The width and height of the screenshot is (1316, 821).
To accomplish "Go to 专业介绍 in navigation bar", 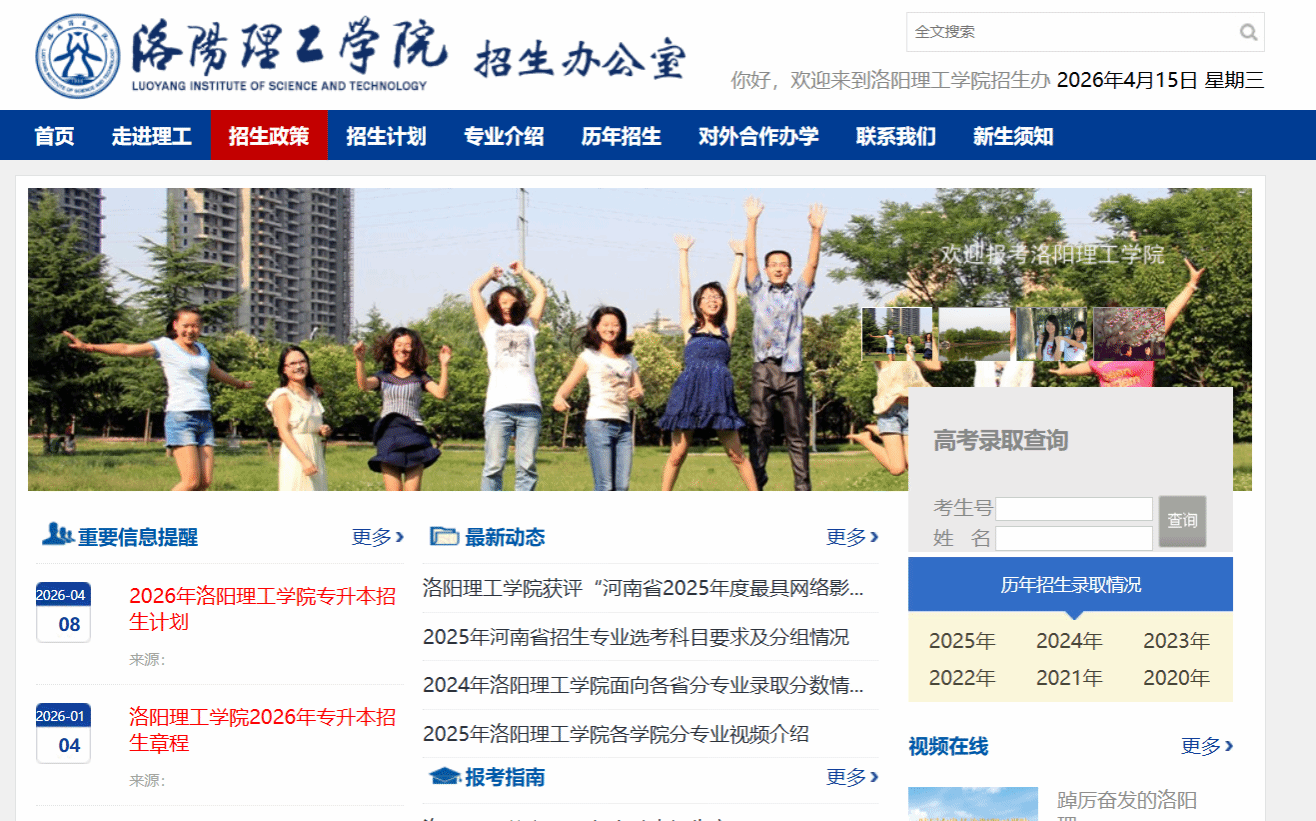I will (503, 136).
